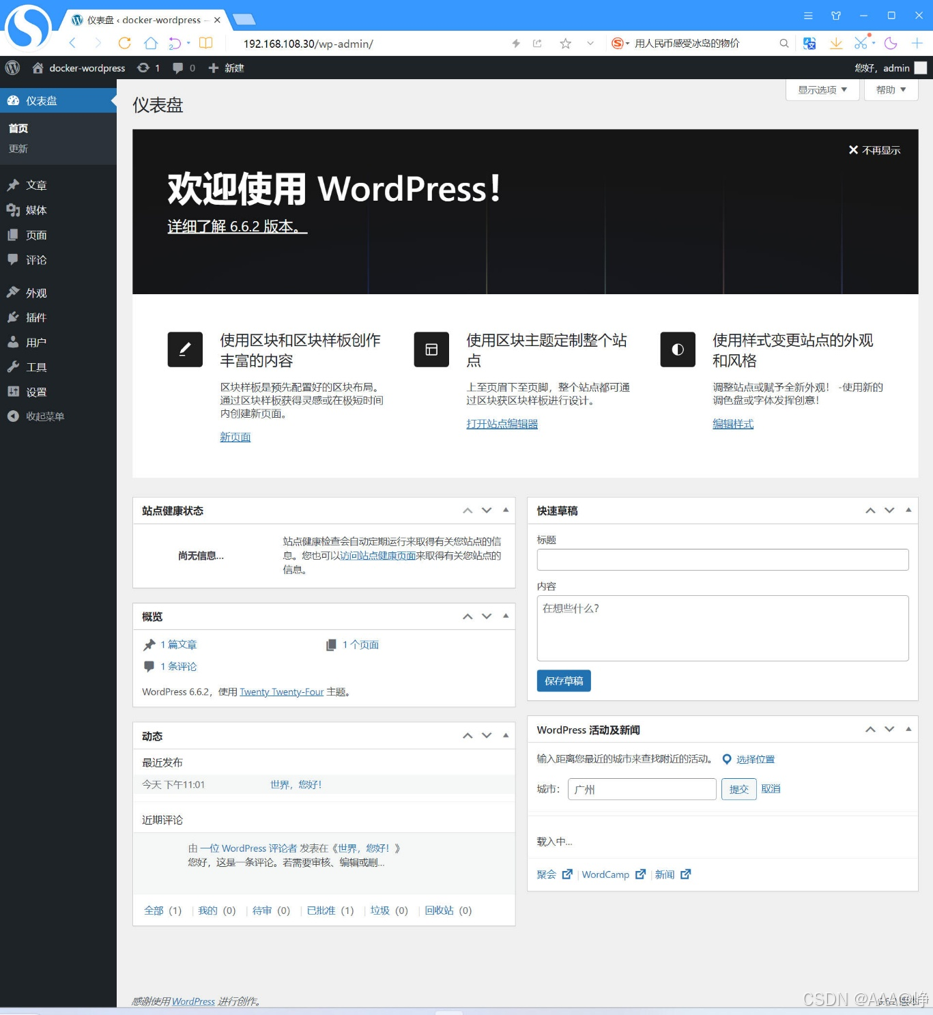Click the block theme layout icon
Viewport: 933px width, 1015px height.
point(431,350)
